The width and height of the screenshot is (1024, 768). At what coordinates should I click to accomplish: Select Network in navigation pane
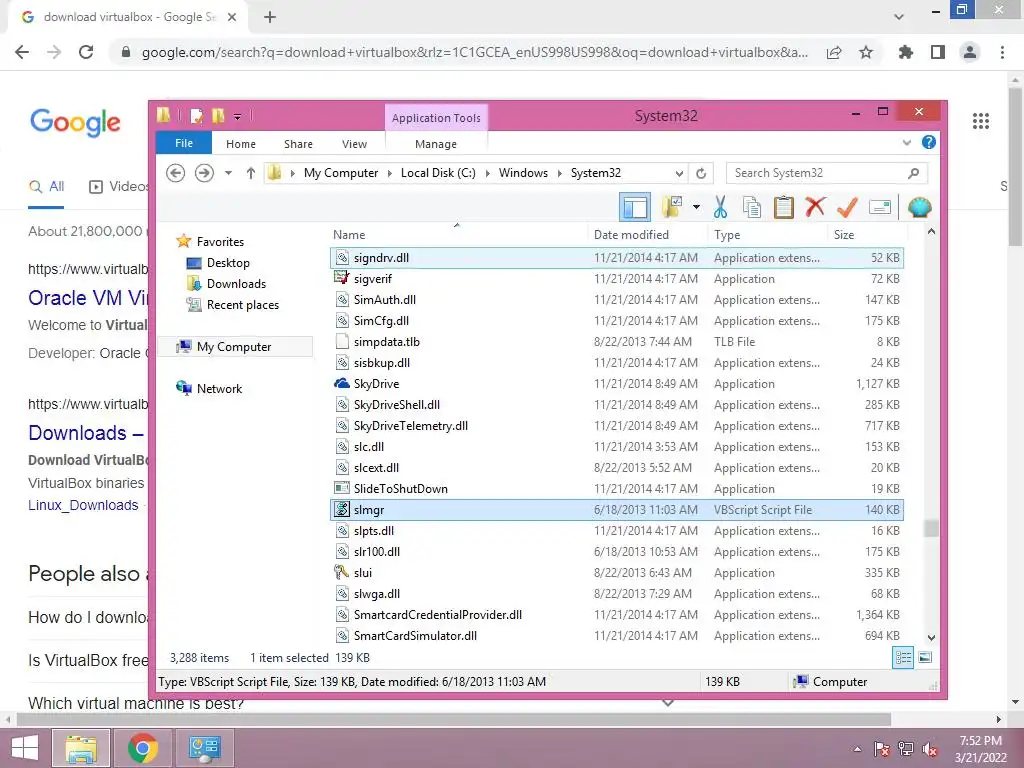click(x=219, y=389)
